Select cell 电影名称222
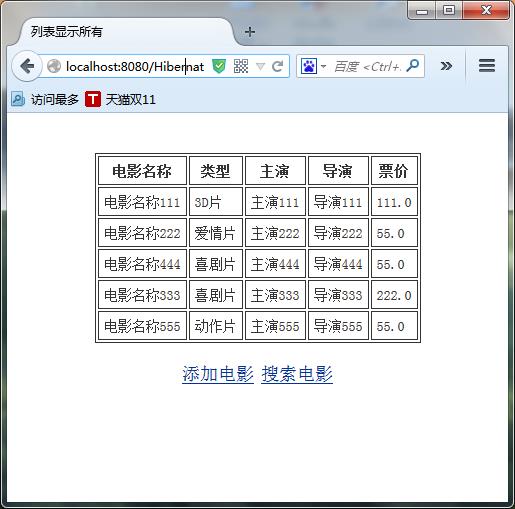 [x=142, y=233]
